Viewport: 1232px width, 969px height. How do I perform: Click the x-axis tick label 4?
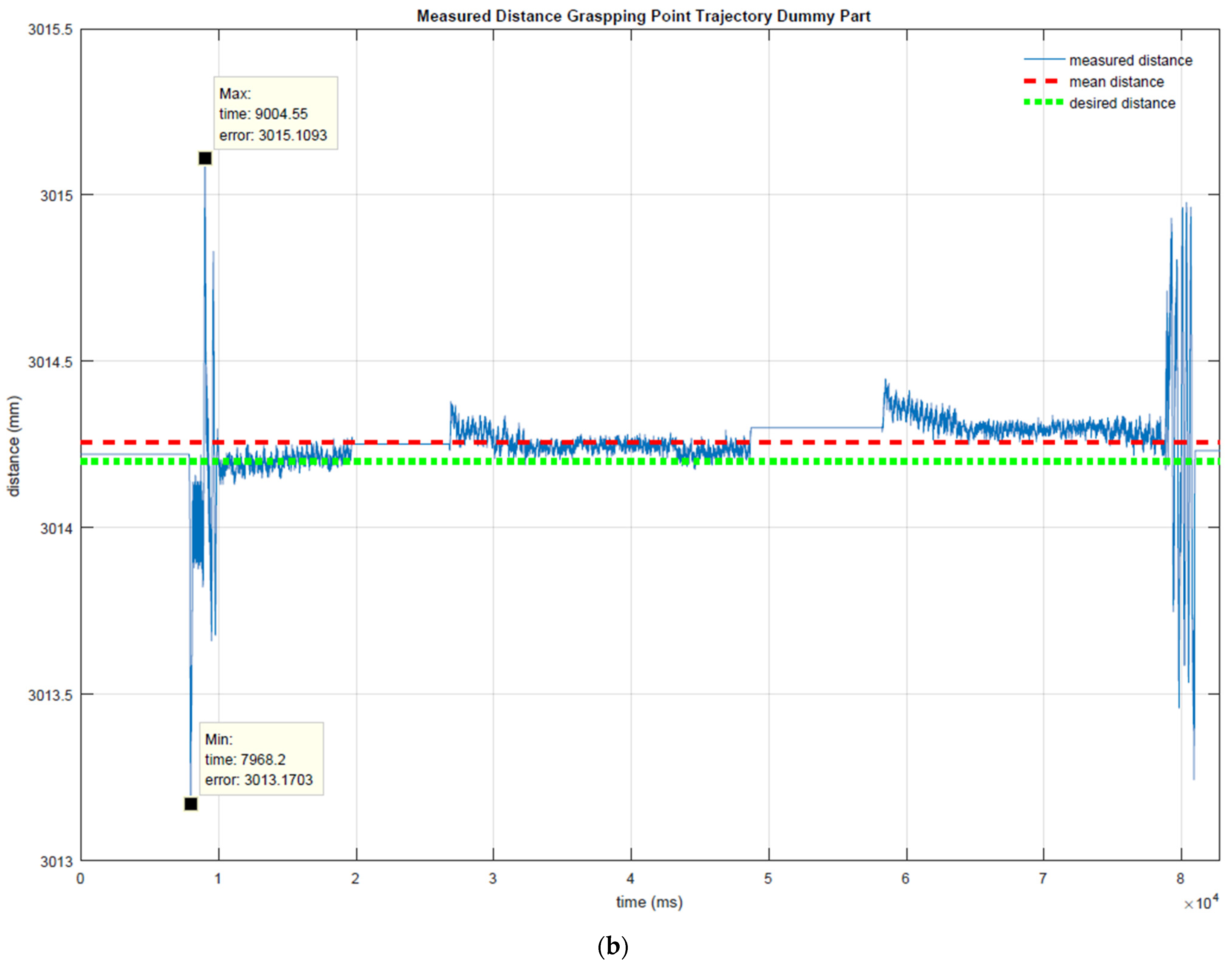630,879
